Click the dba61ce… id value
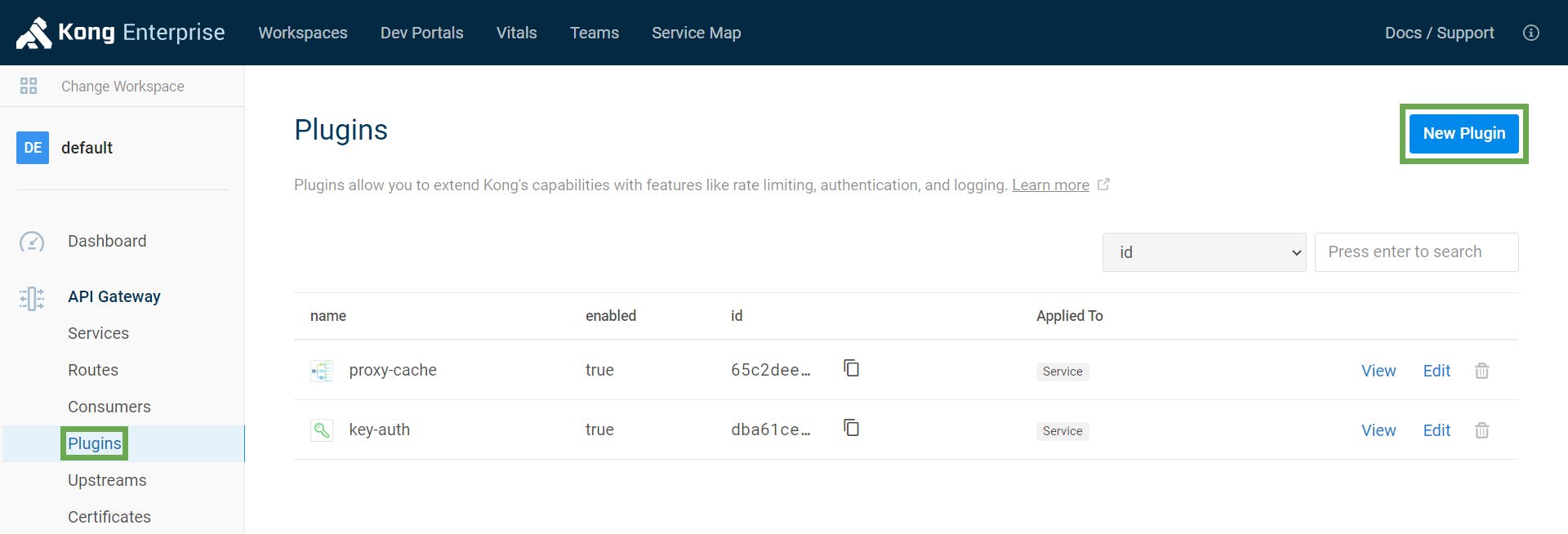1568x534 pixels. click(771, 429)
